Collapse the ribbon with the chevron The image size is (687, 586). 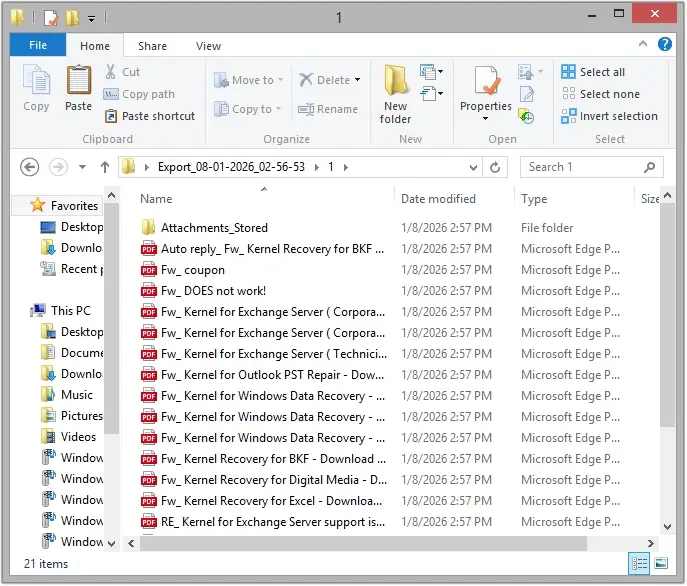pos(643,44)
